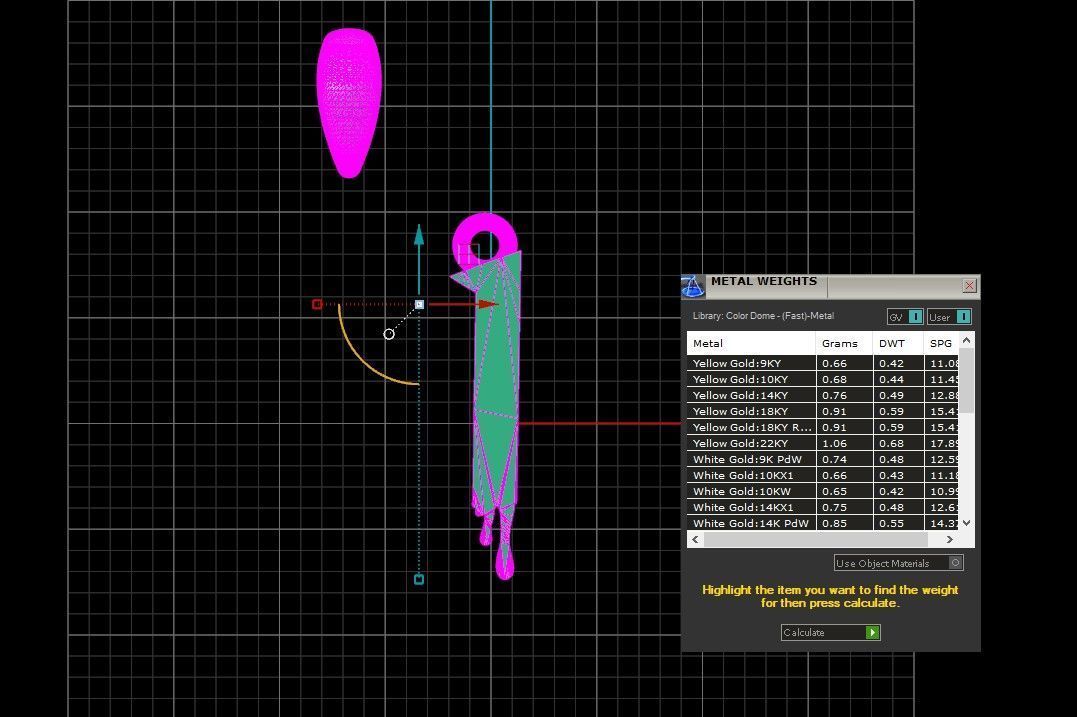The width and height of the screenshot is (1077, 717).
Task: Select the Yellow Gold:9KY row
Action: pyautogui.click(x=822, y=363)
